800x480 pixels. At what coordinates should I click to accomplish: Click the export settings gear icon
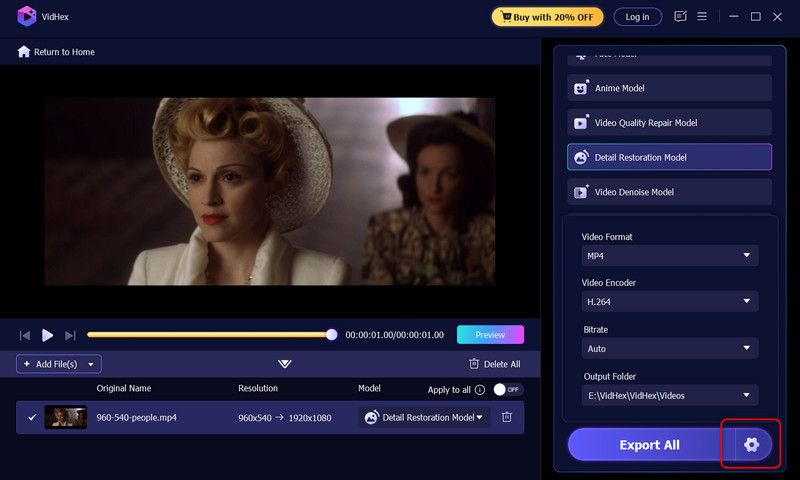(x=753, y=445)
